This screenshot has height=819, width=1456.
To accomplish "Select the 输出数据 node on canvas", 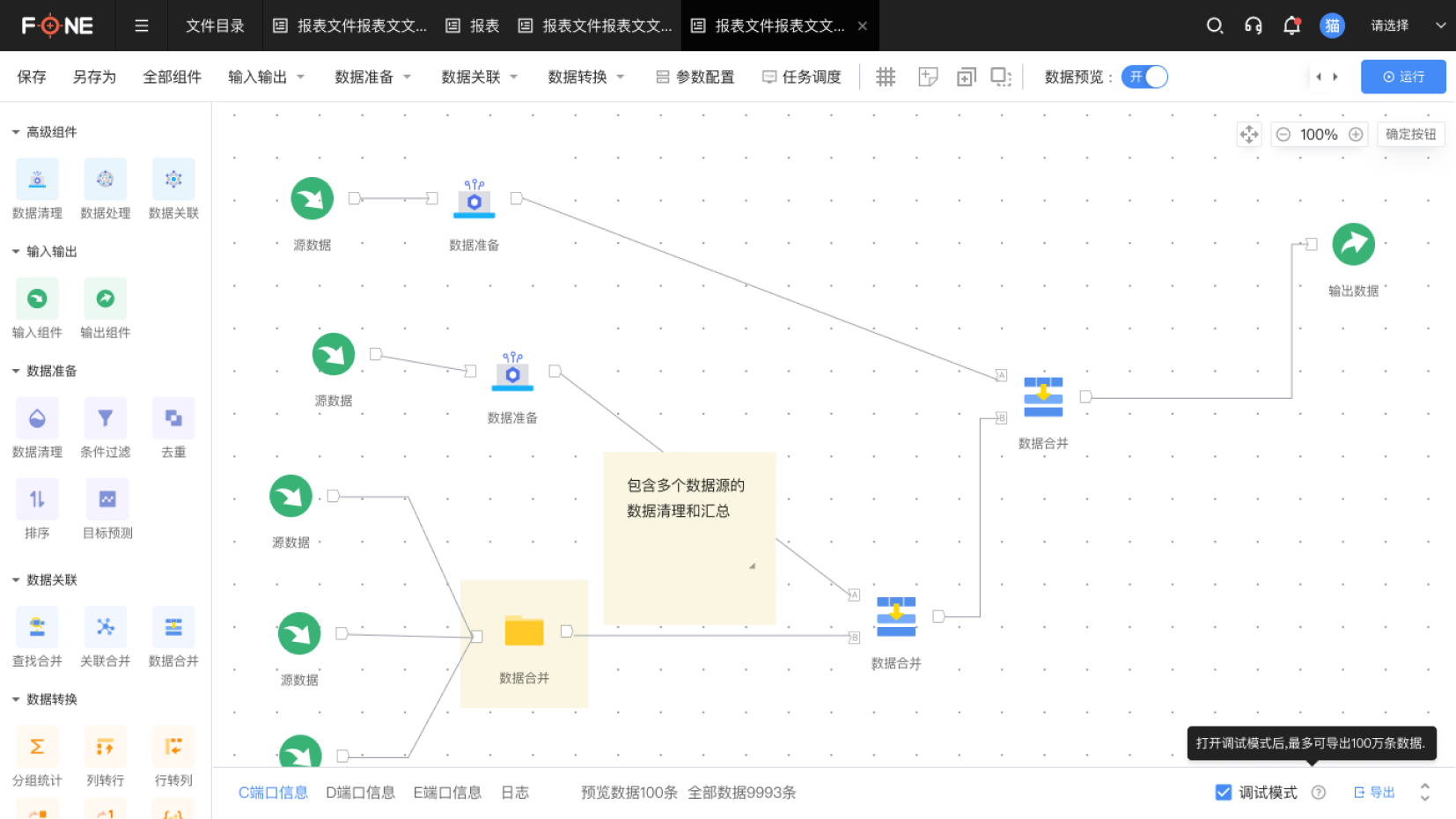I will click(x=1353, y=245).
